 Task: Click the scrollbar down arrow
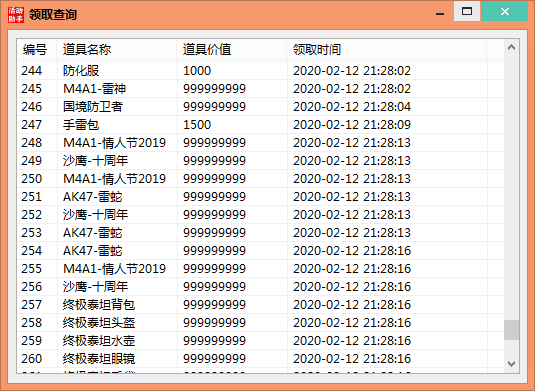[x=511, y=363]
